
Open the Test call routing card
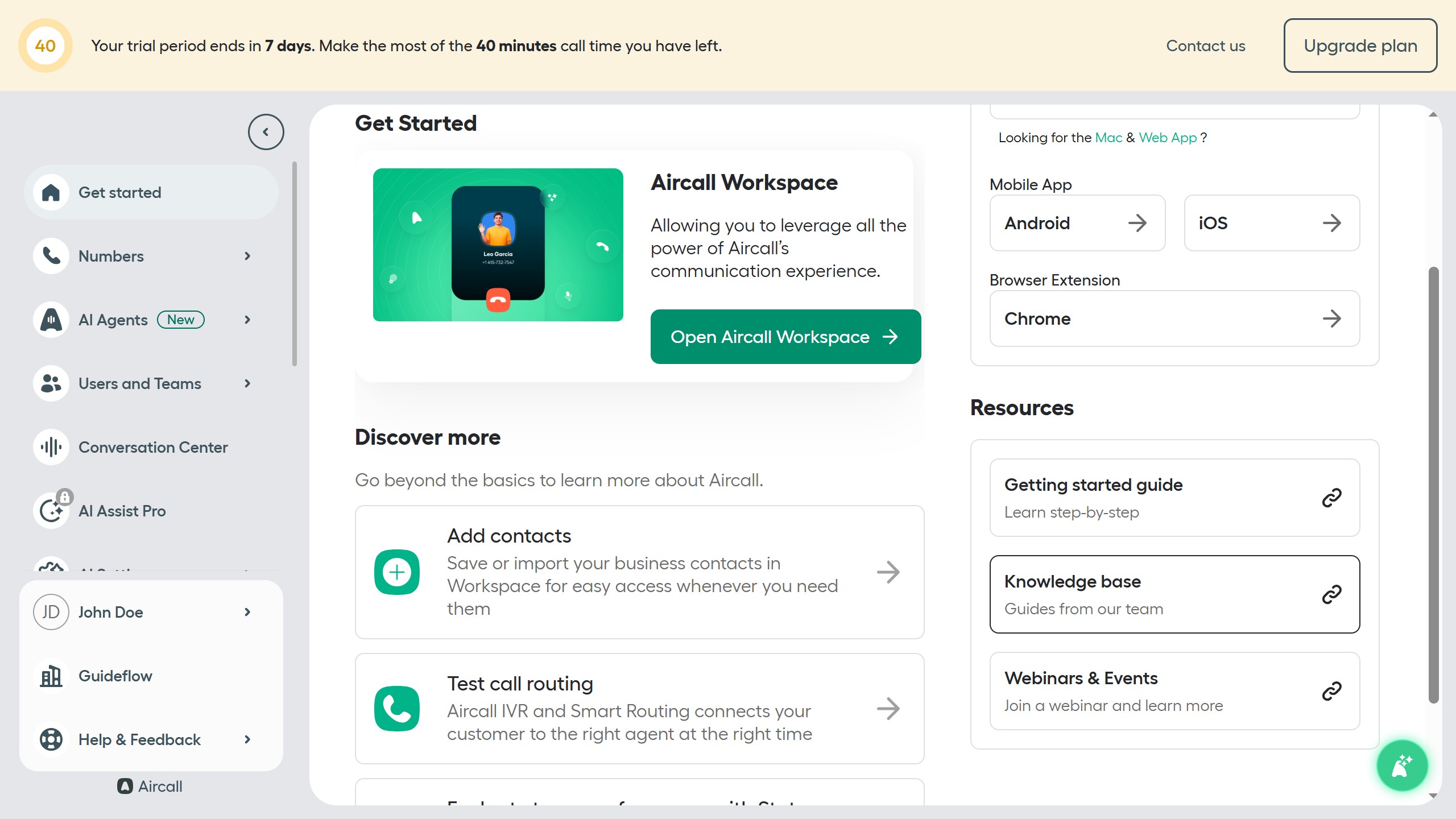tap(639, 709)
